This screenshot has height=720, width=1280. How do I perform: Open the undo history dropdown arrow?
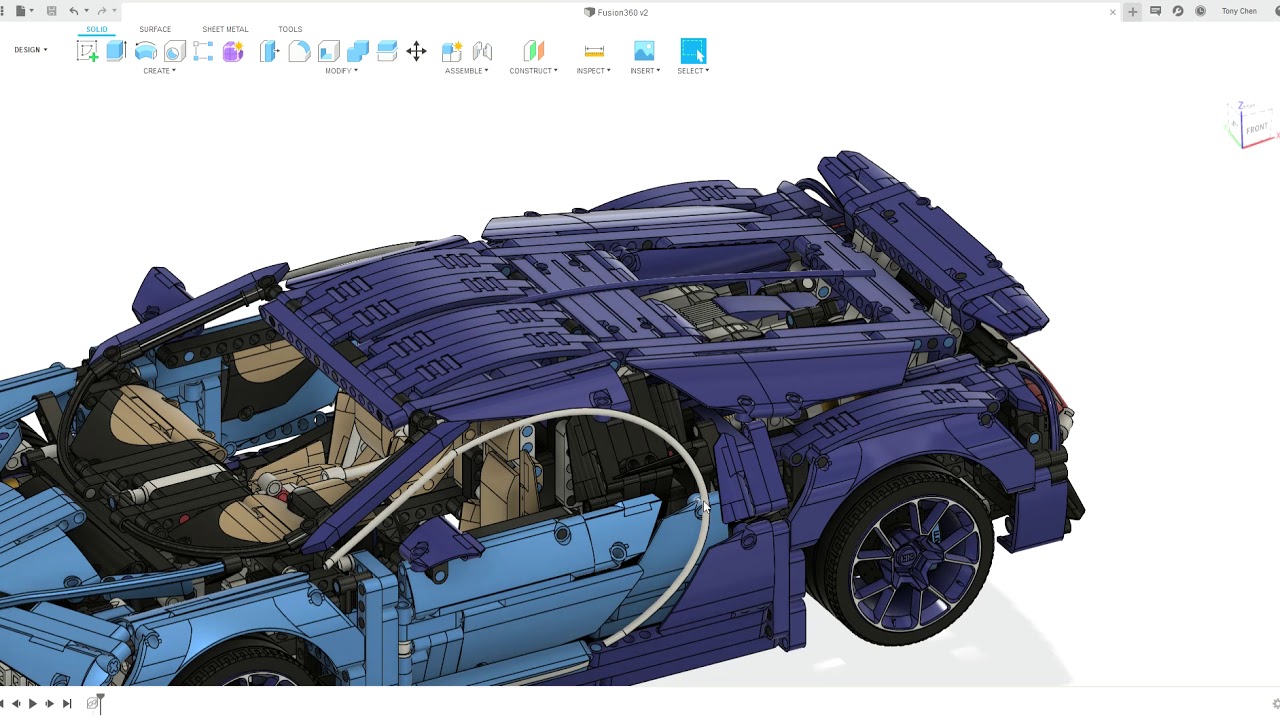pyautogui.click(x=86, y=11)
